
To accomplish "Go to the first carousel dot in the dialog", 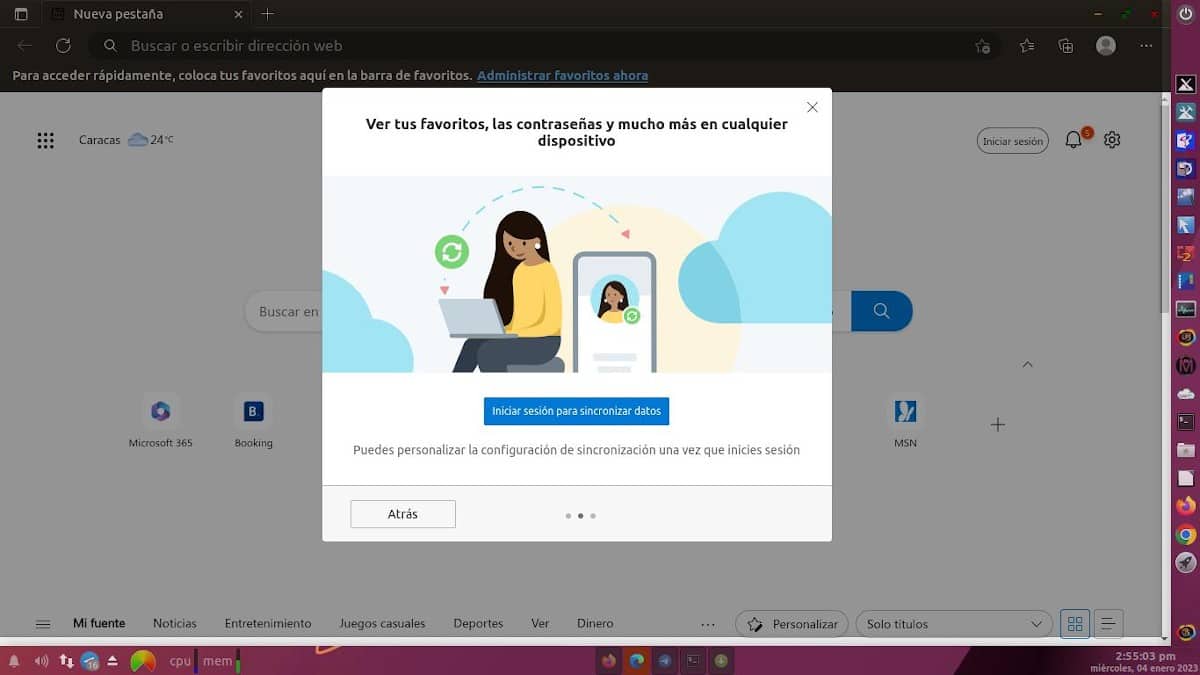I will click(569, 516).
